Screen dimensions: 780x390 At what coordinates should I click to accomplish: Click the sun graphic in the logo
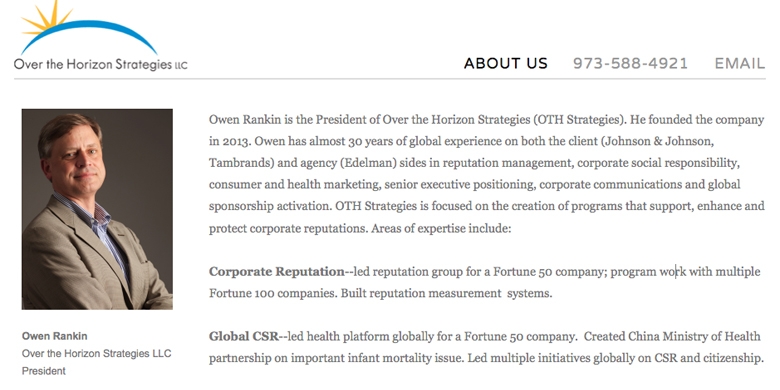47,17
